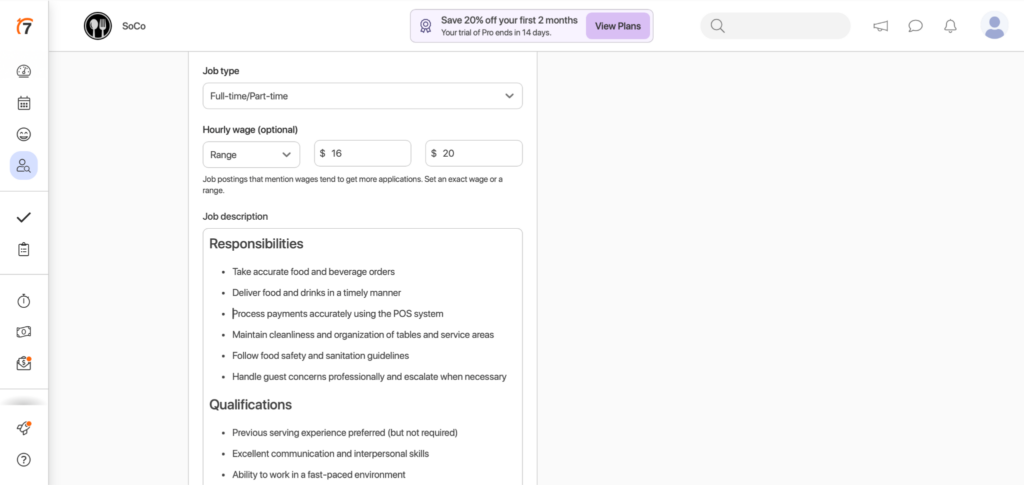The image size is (1024, 485).
Task: Open the stopwatch time clocking icon
Action: [x=24, y=301]
